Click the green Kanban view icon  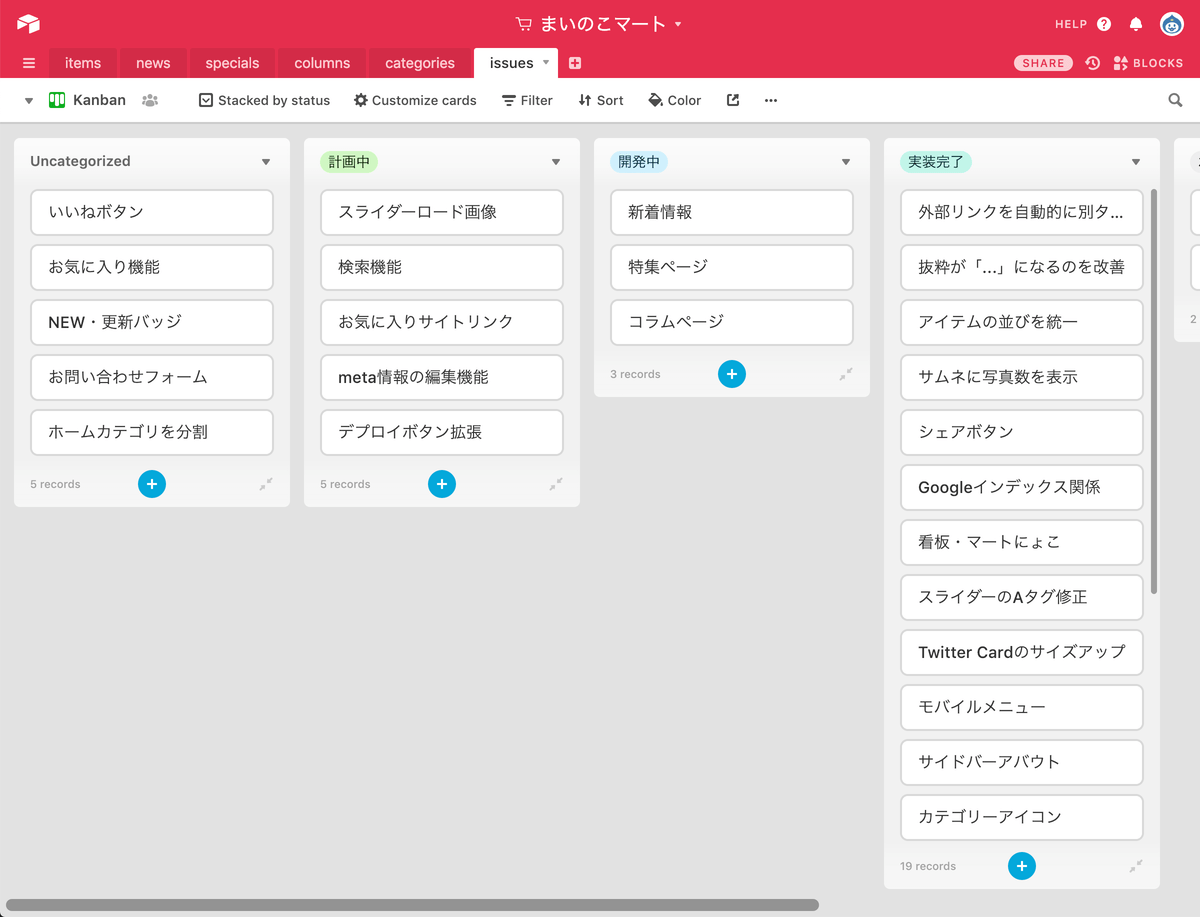tap(57, 100)
